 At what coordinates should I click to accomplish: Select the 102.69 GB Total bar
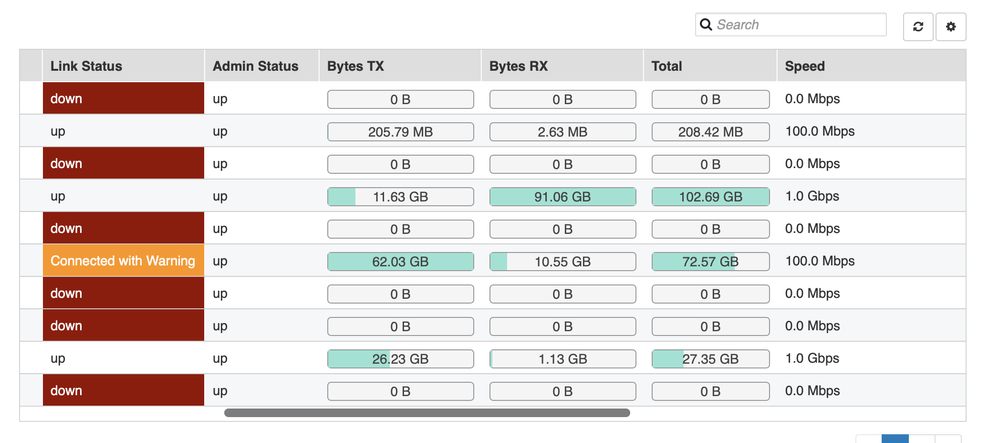point(710,197)
